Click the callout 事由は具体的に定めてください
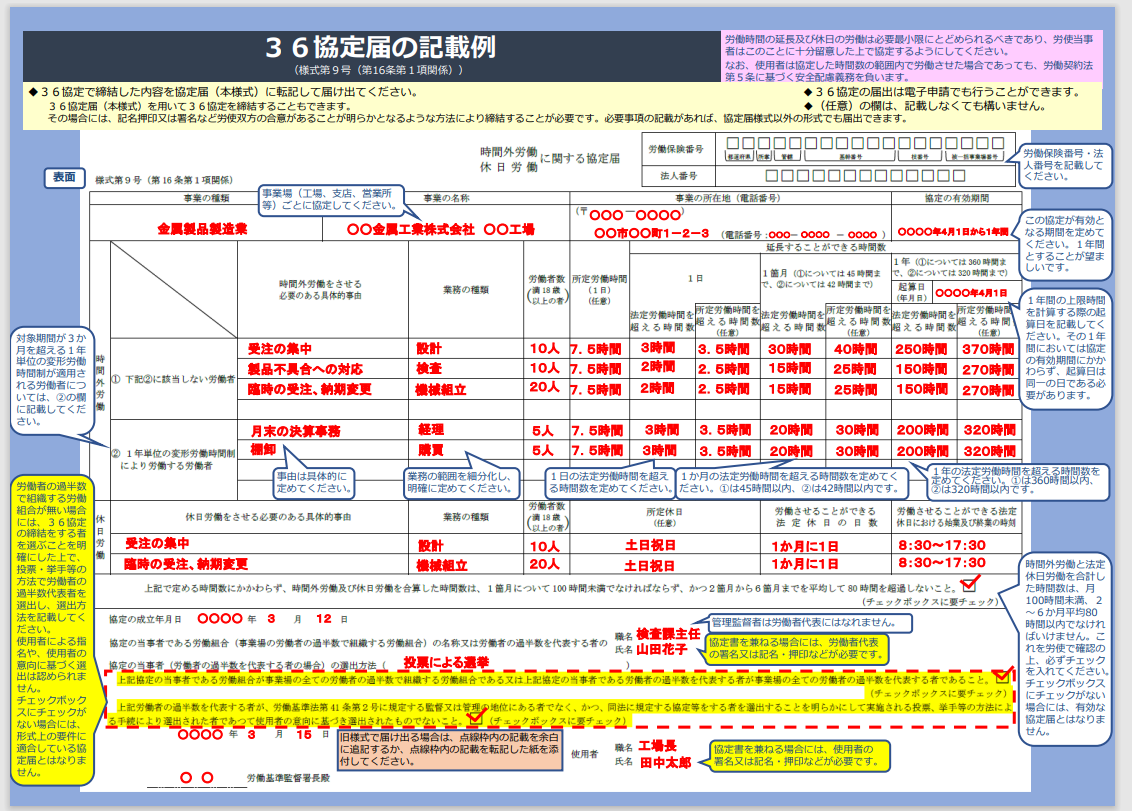The image size is (1132, 811). tap(315, 482)
